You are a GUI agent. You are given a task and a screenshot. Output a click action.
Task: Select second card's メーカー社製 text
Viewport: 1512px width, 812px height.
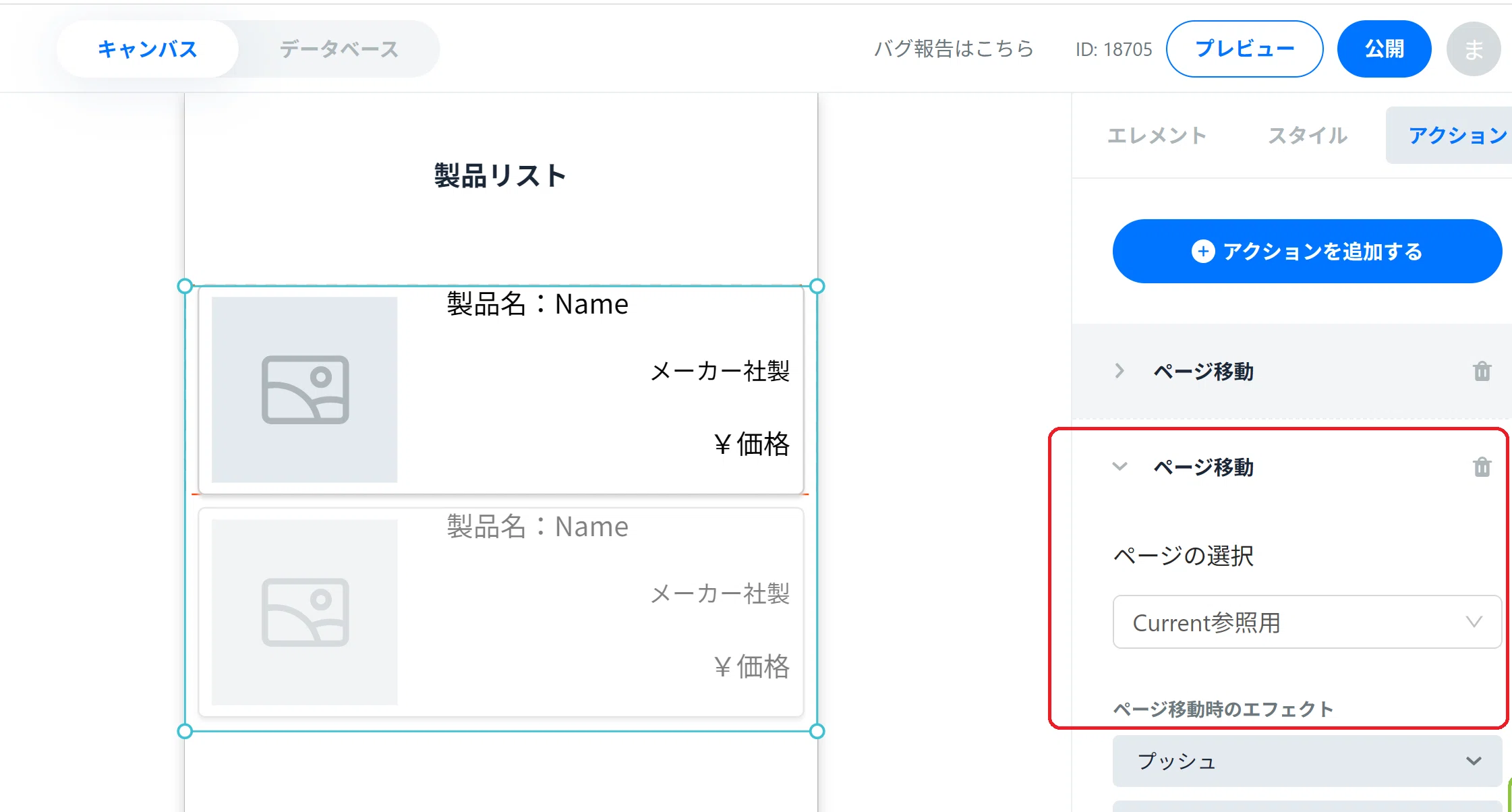pos(720,593)
